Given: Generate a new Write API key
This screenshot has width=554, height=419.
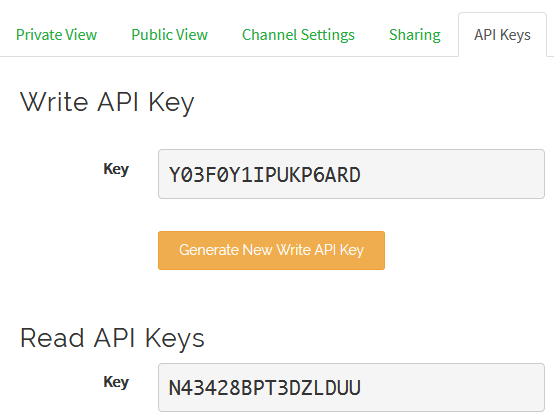Looking at the screenshot, I should pyautogui.click(x=271, y=250).
